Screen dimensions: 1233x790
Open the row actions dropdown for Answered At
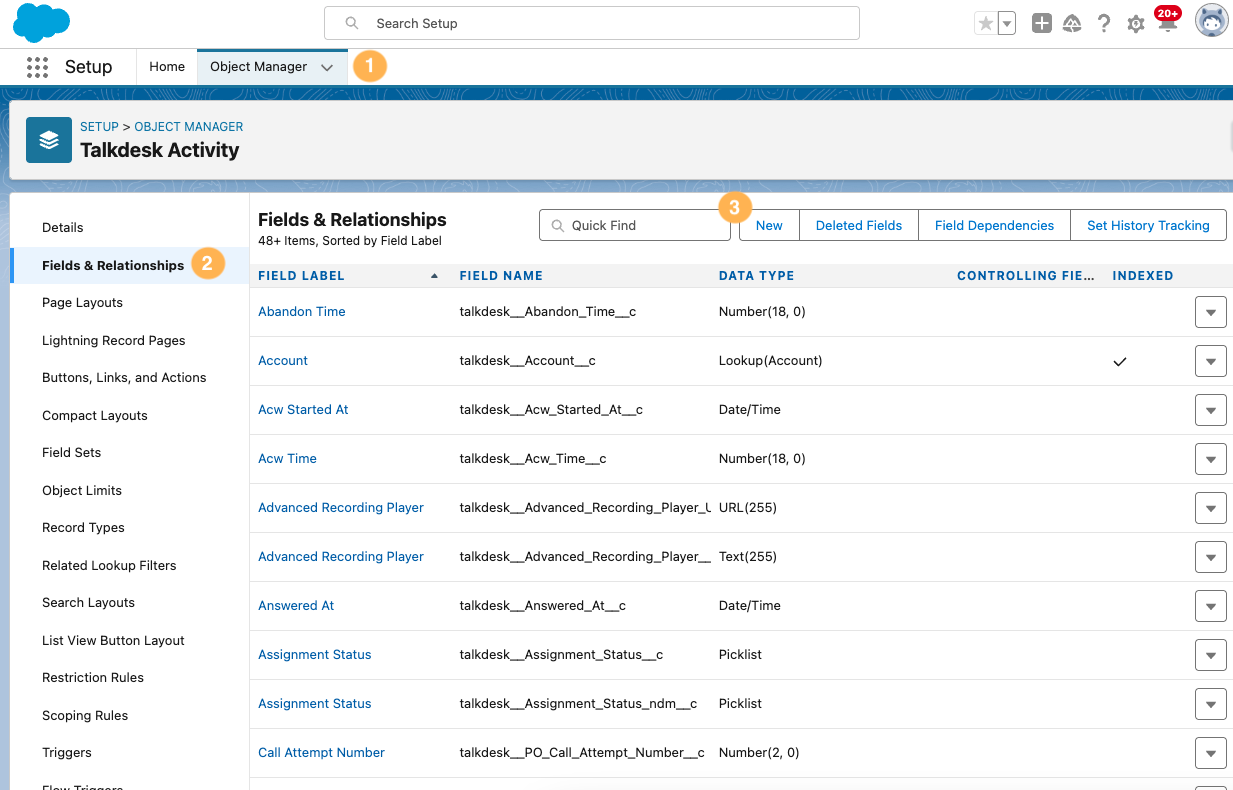[x=1211, y=606]
